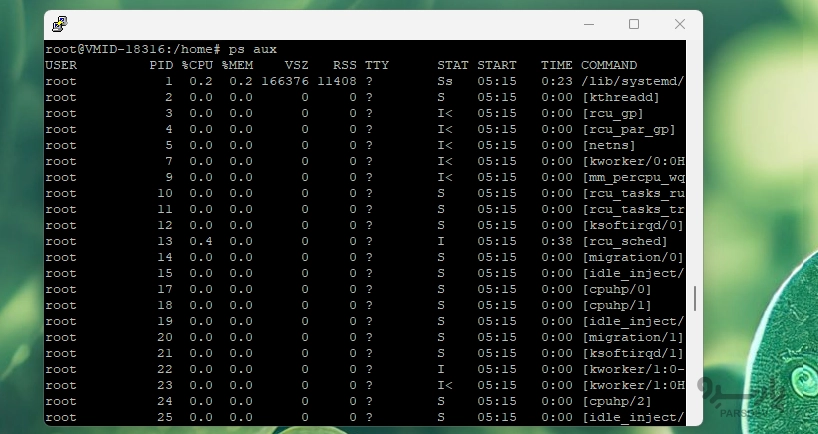
Task: Click the [kthreadd] process name
Action: tap(620, 97)
